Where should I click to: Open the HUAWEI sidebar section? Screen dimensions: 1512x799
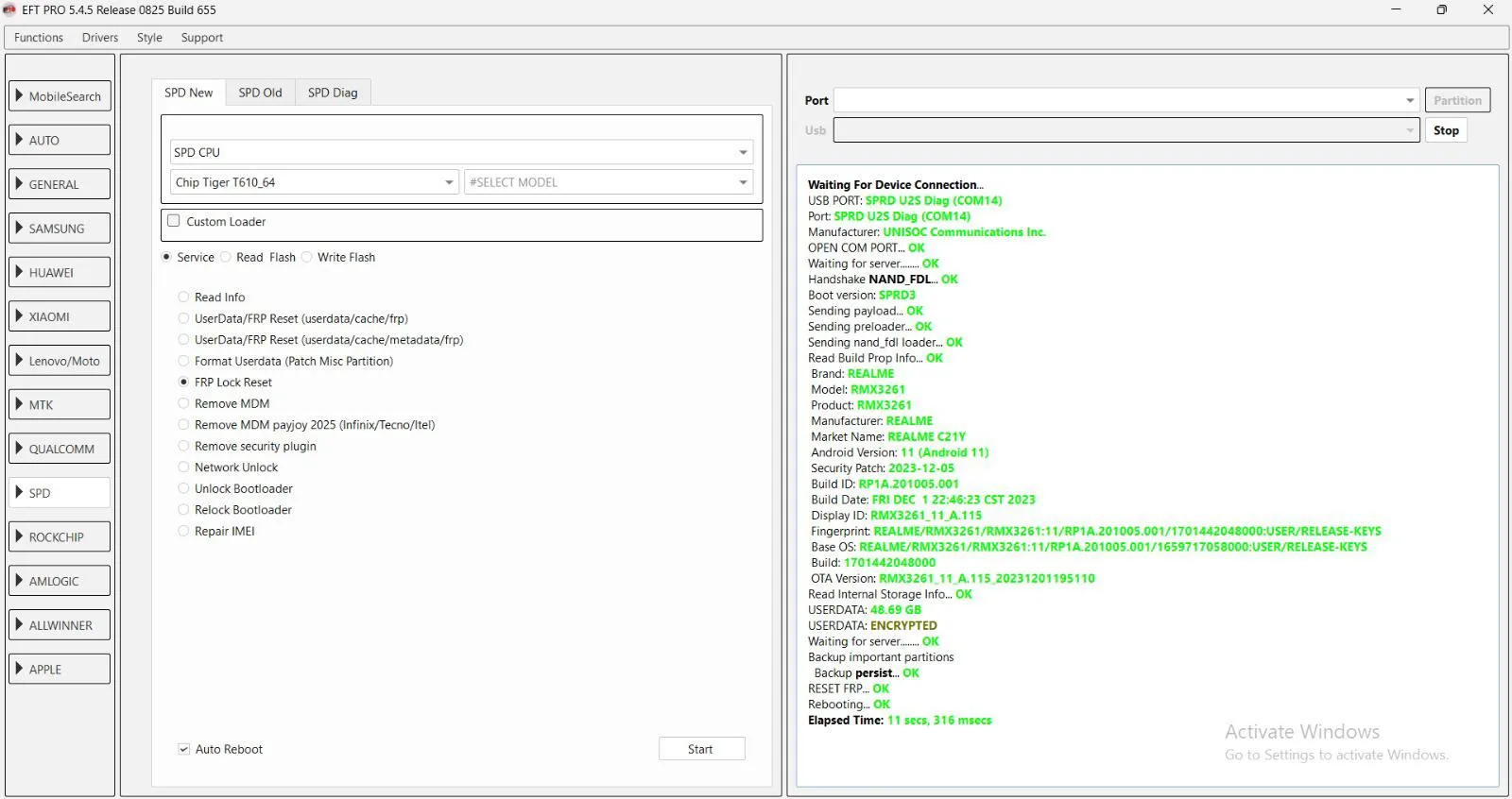coord(60,272)
